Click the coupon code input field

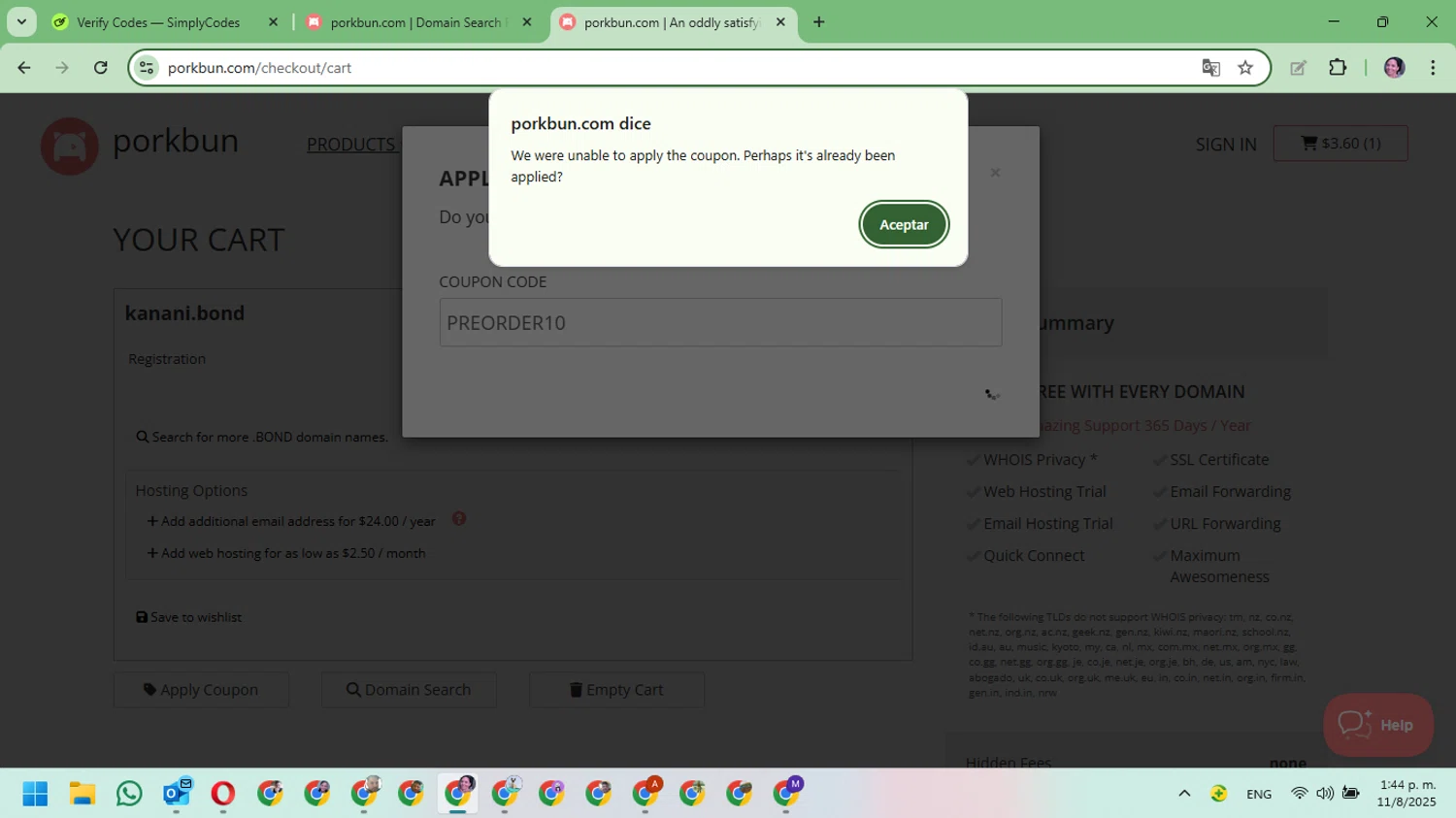click(x=720, y=322)
